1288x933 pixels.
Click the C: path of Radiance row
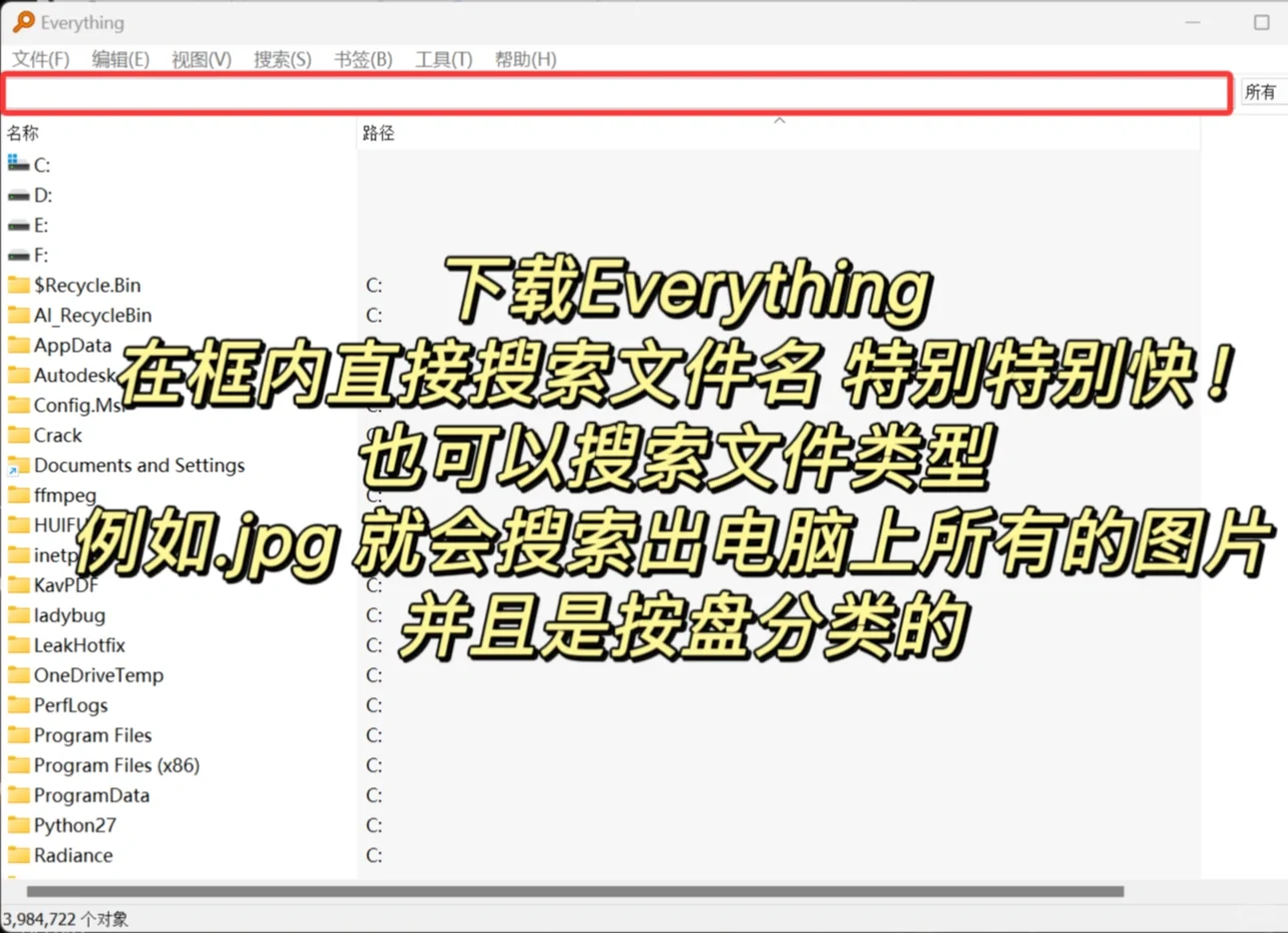[x=373, y=855]
